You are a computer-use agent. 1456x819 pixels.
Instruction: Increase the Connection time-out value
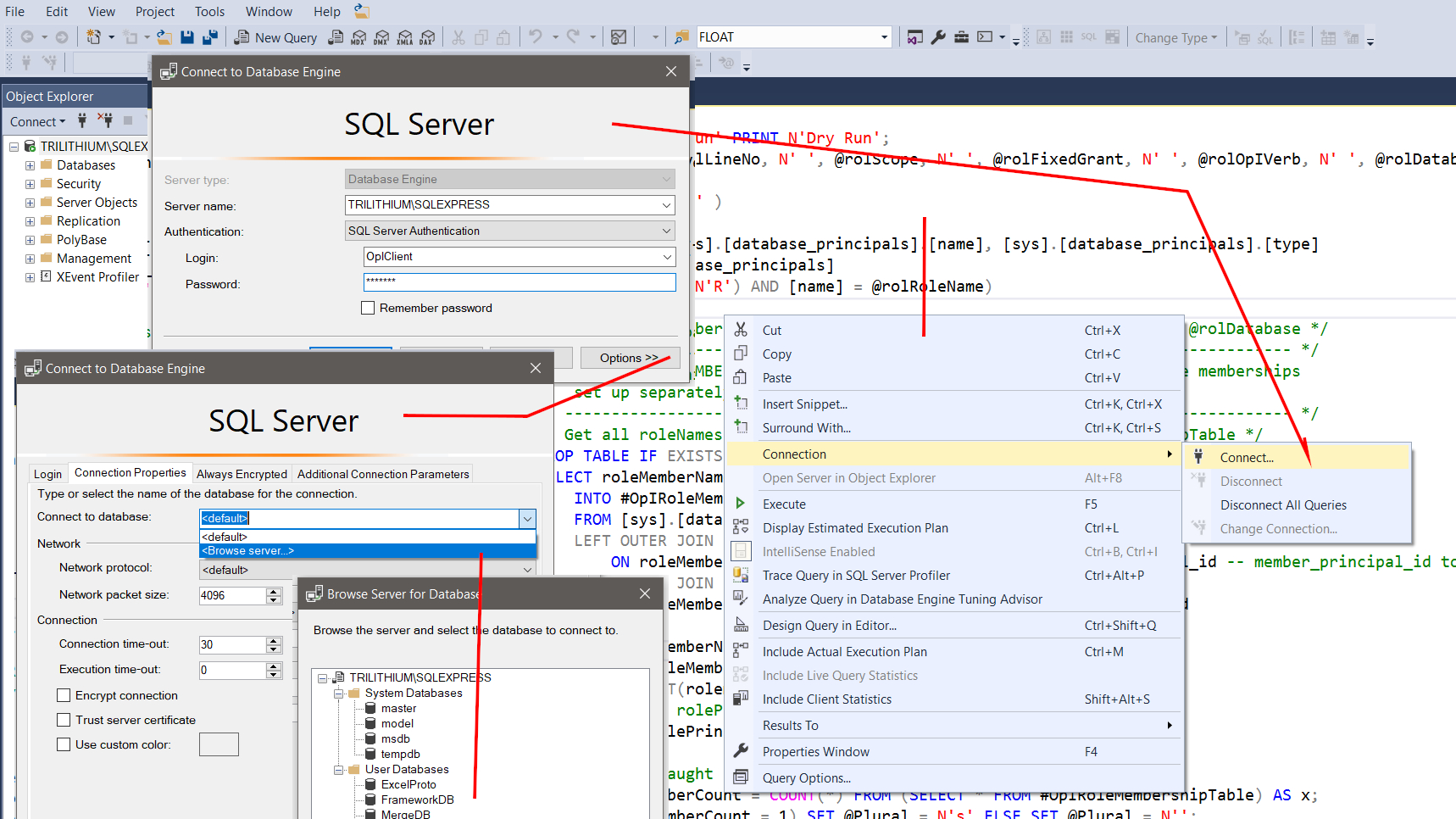(274, 640)
